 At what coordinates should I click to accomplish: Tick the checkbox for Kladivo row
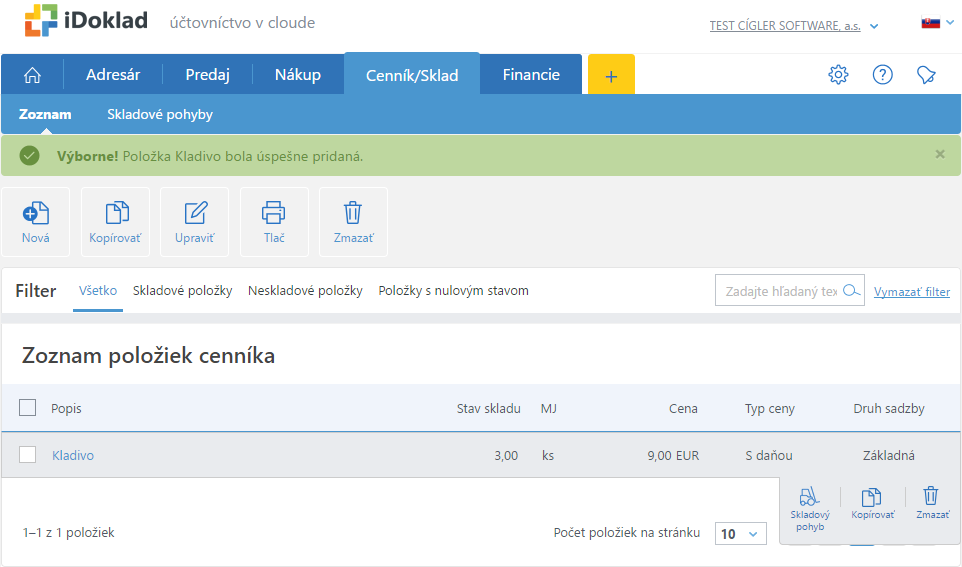point(28,455)
